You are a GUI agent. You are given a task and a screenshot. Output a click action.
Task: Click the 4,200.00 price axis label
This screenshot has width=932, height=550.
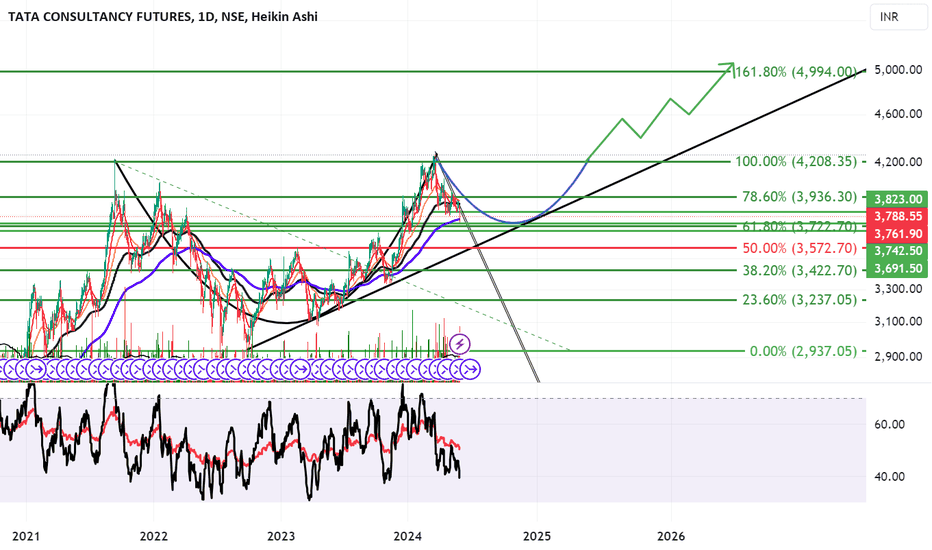click(x=898, y=162)
